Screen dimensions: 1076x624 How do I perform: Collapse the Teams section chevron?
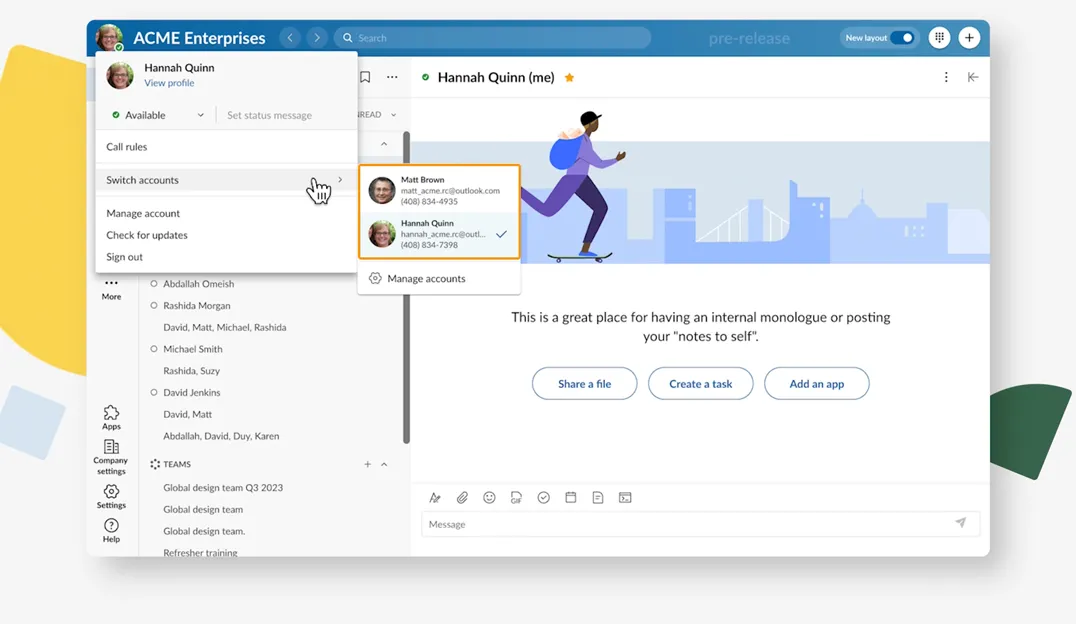(384, 464)
